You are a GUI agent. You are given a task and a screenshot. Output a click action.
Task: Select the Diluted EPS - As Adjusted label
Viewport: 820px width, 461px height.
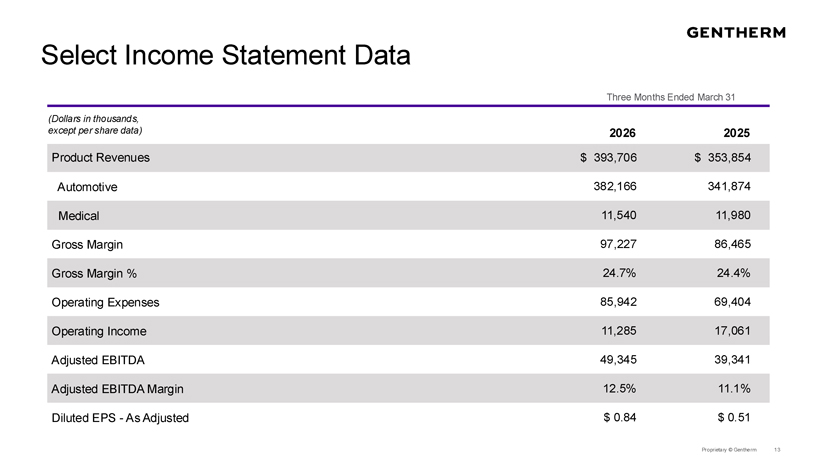pyautogui.click(x=120, y=418)
